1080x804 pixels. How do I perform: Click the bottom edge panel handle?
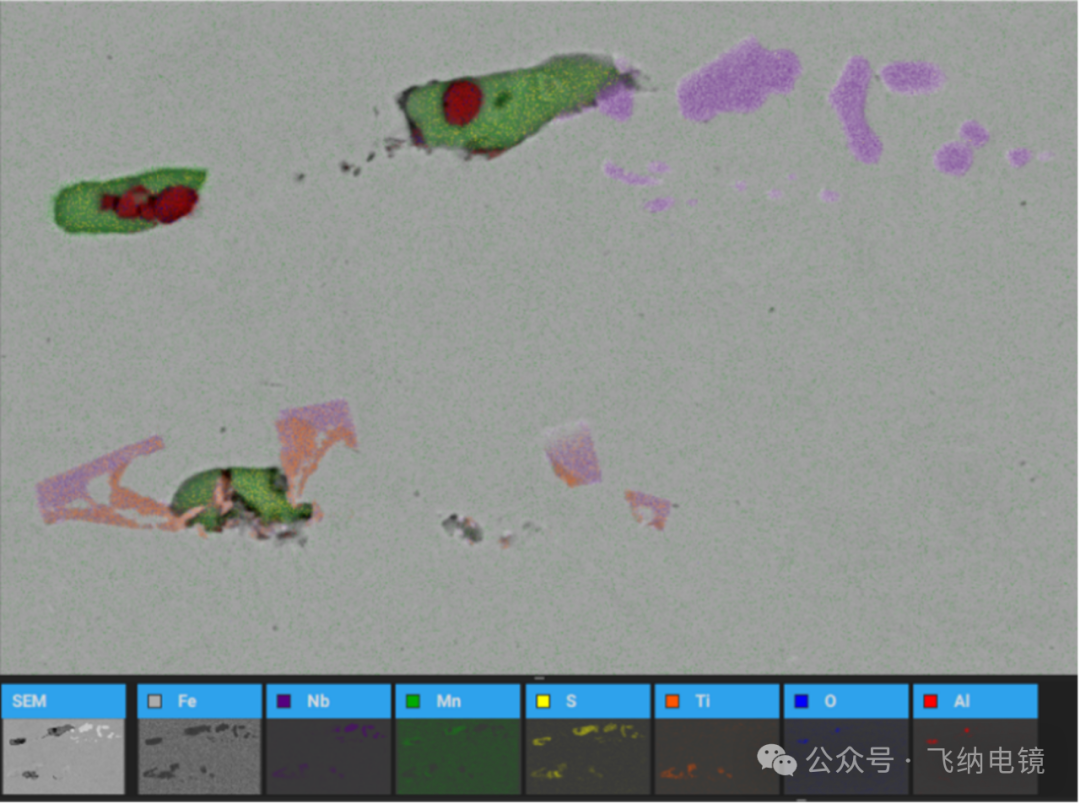(x=801, y=800)
